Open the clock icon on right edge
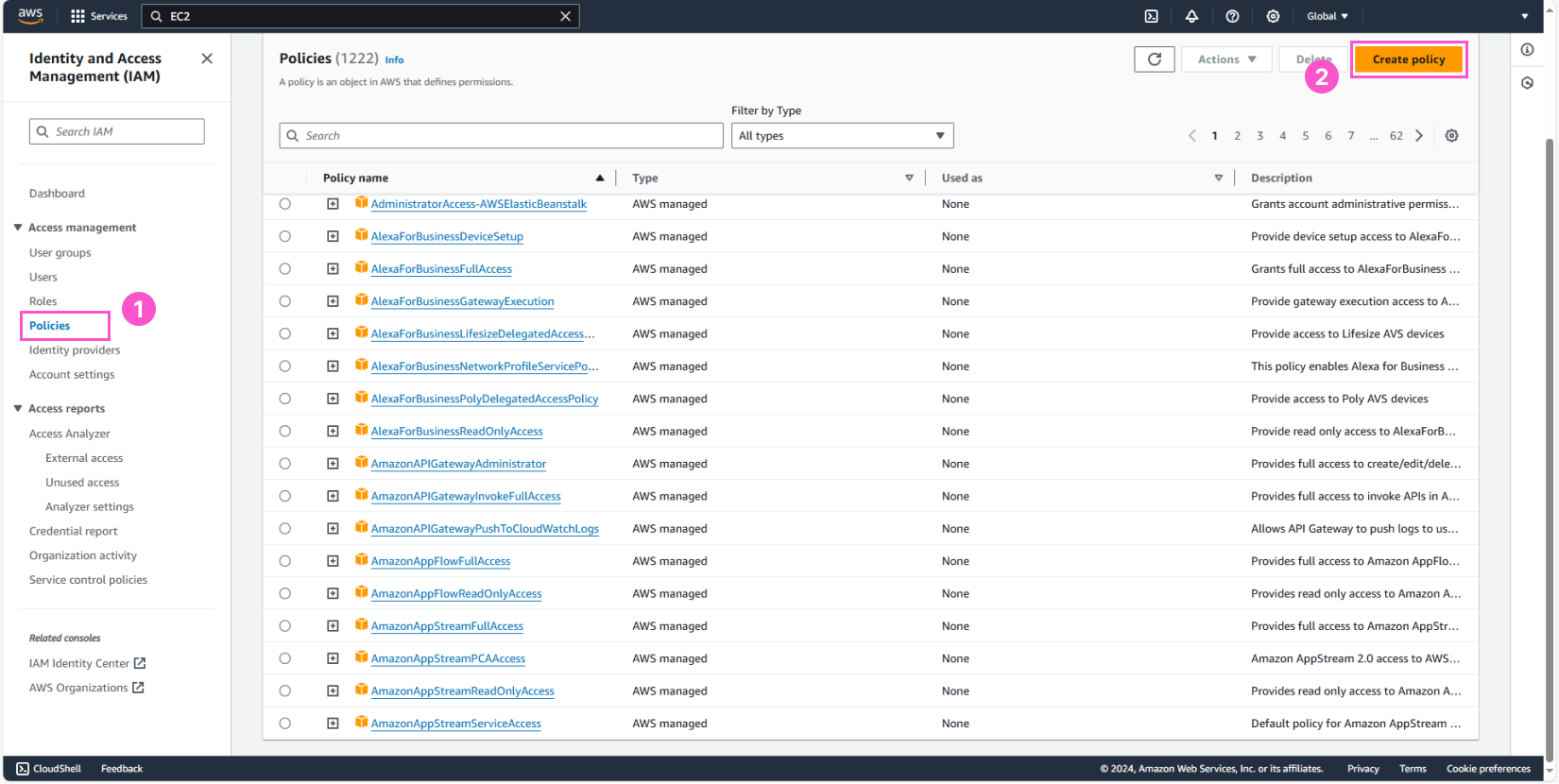The image size is (1559, 784). tap(1527, 83)
